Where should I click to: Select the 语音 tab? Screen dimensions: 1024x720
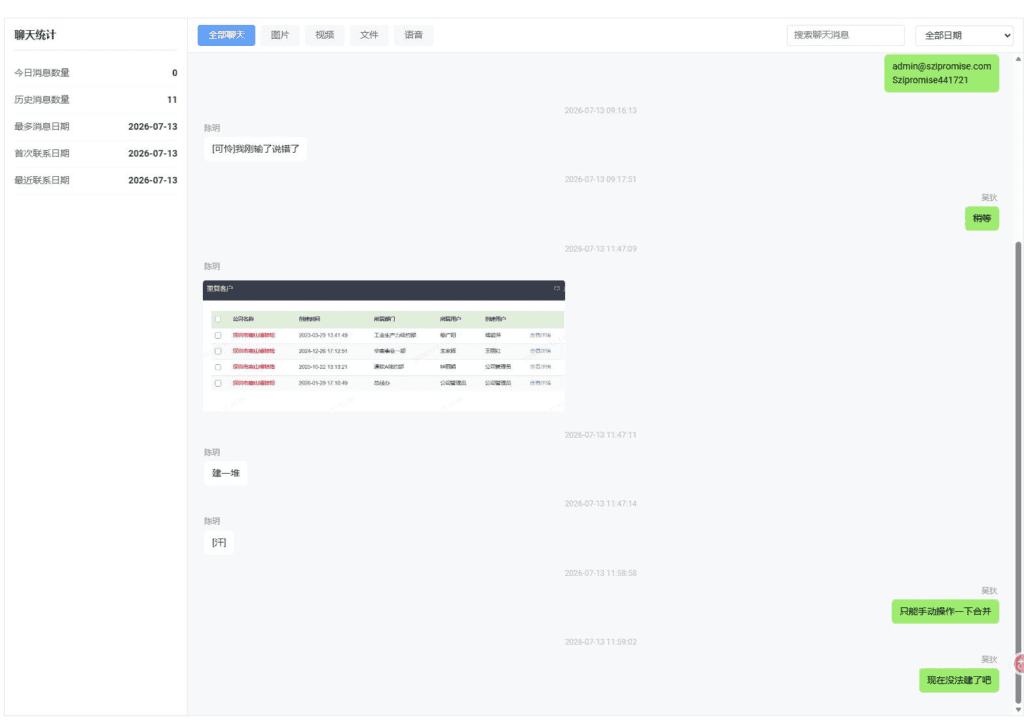point(413,35)
